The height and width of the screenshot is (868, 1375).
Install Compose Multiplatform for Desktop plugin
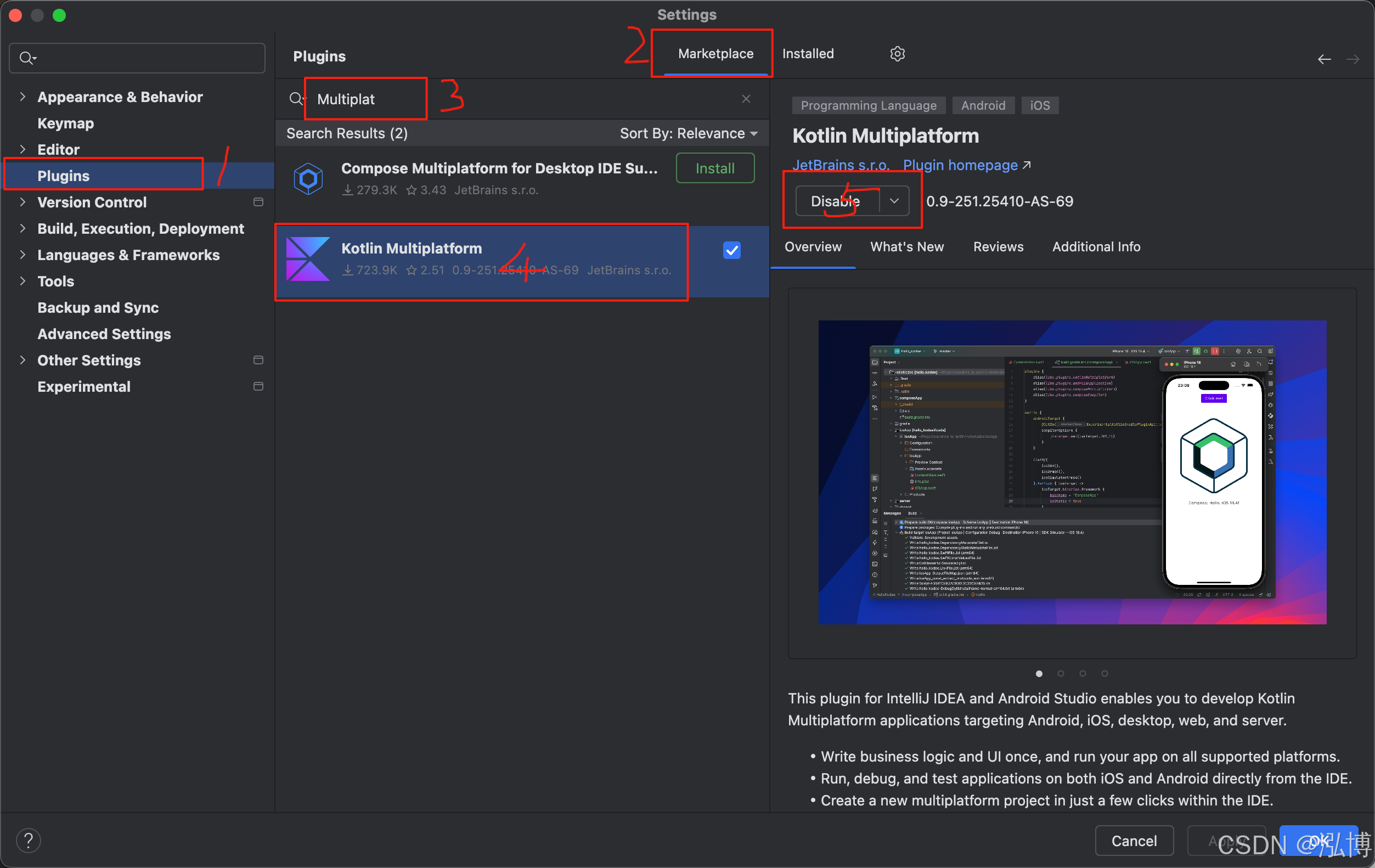click(714, 168)
